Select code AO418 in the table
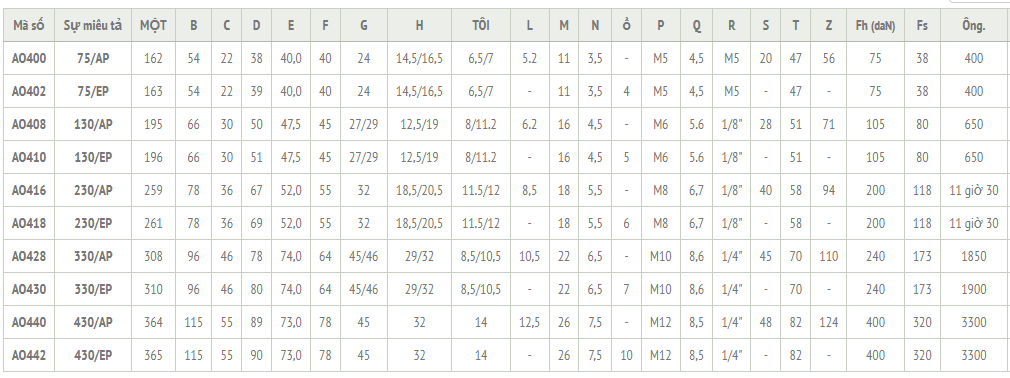Image resolution: width=1010 pixels, height=378 pixels. [x=29, y=223]
